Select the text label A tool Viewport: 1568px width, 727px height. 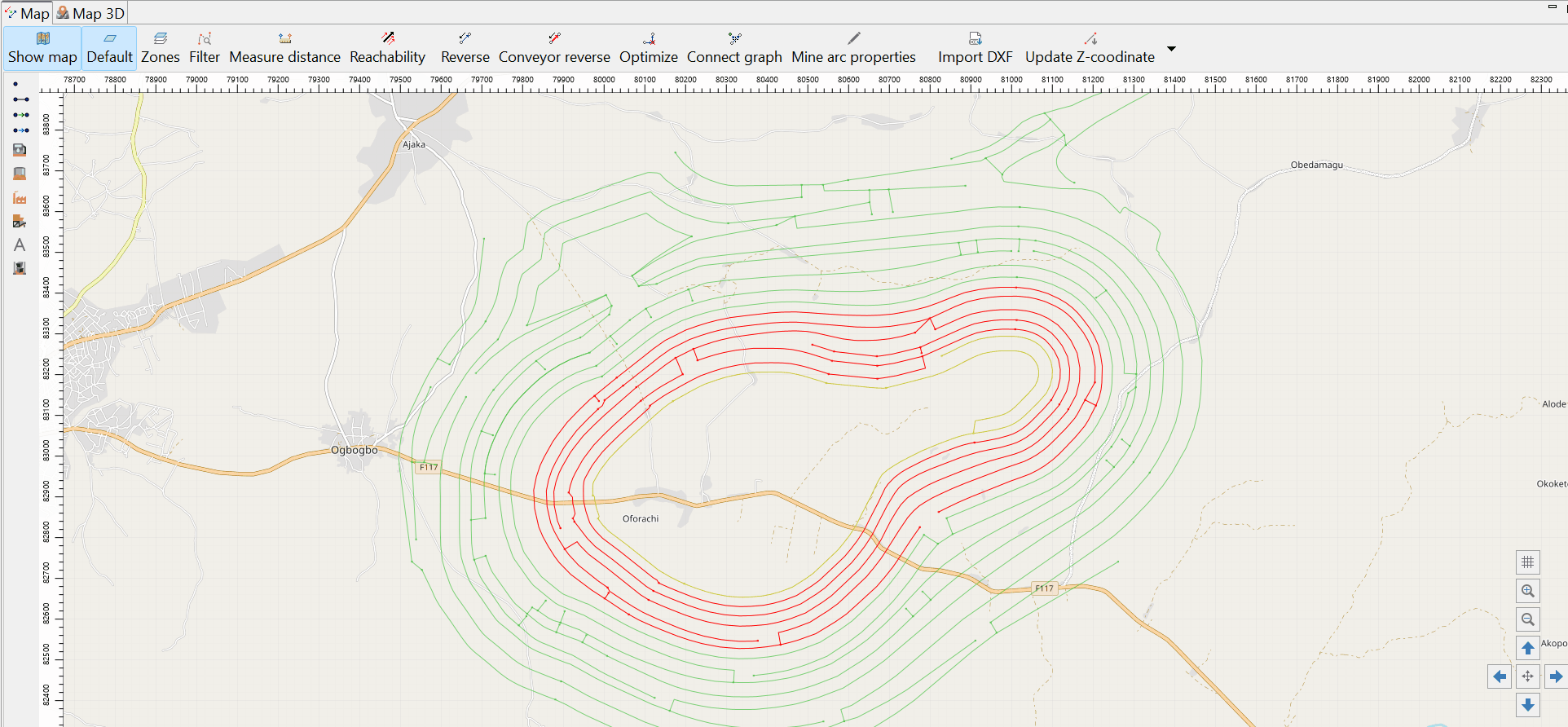tap(20, 245)
